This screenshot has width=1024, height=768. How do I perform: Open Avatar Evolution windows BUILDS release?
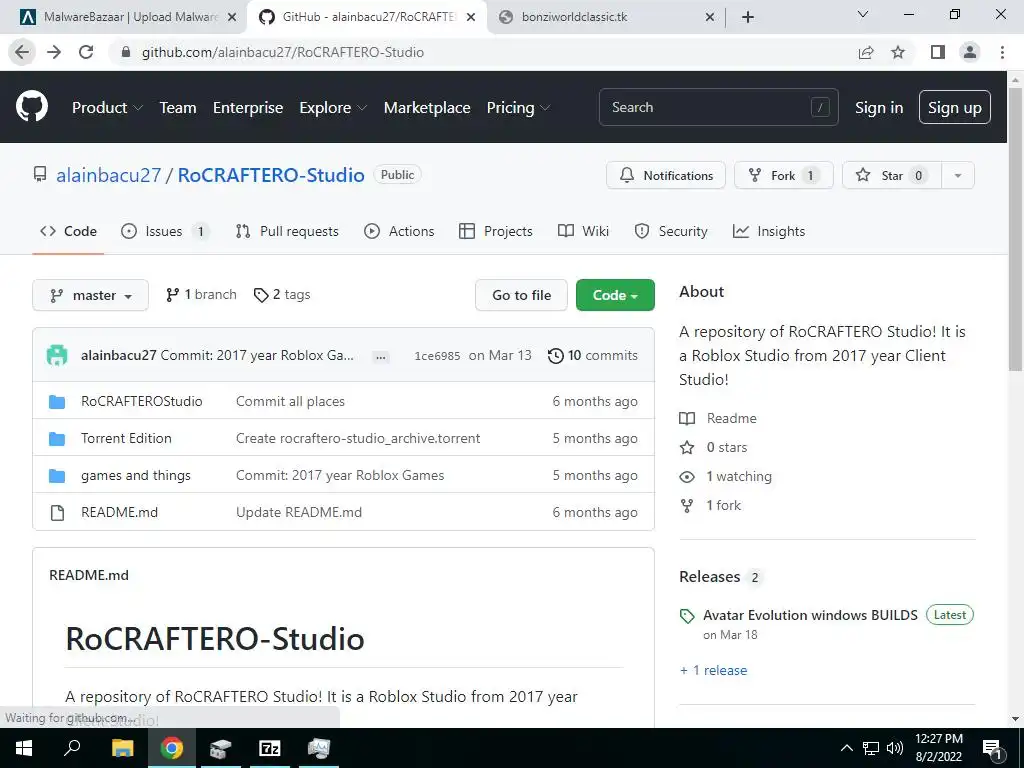coord(810,615)
